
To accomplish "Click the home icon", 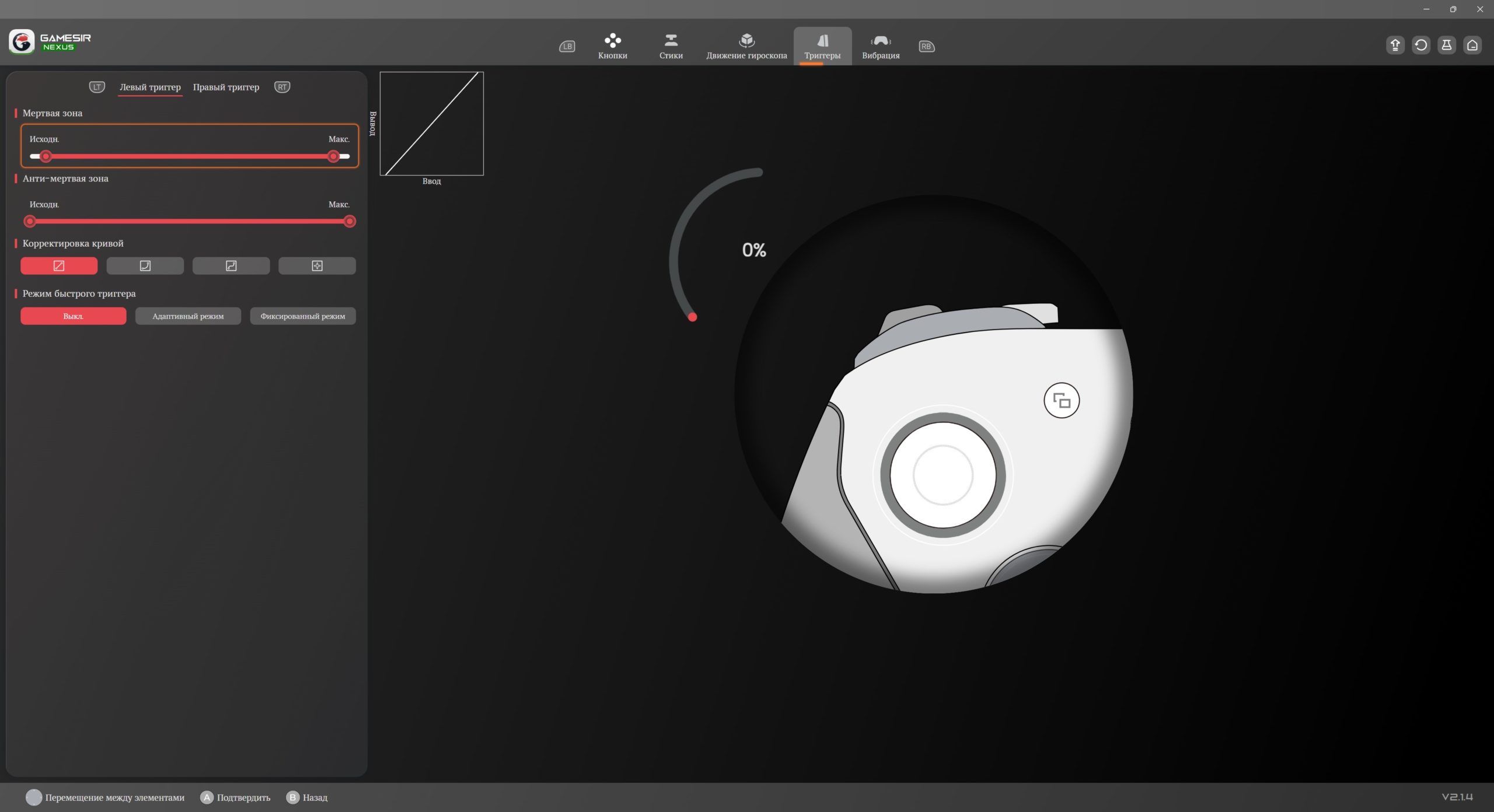I will tap(1472, 45).
